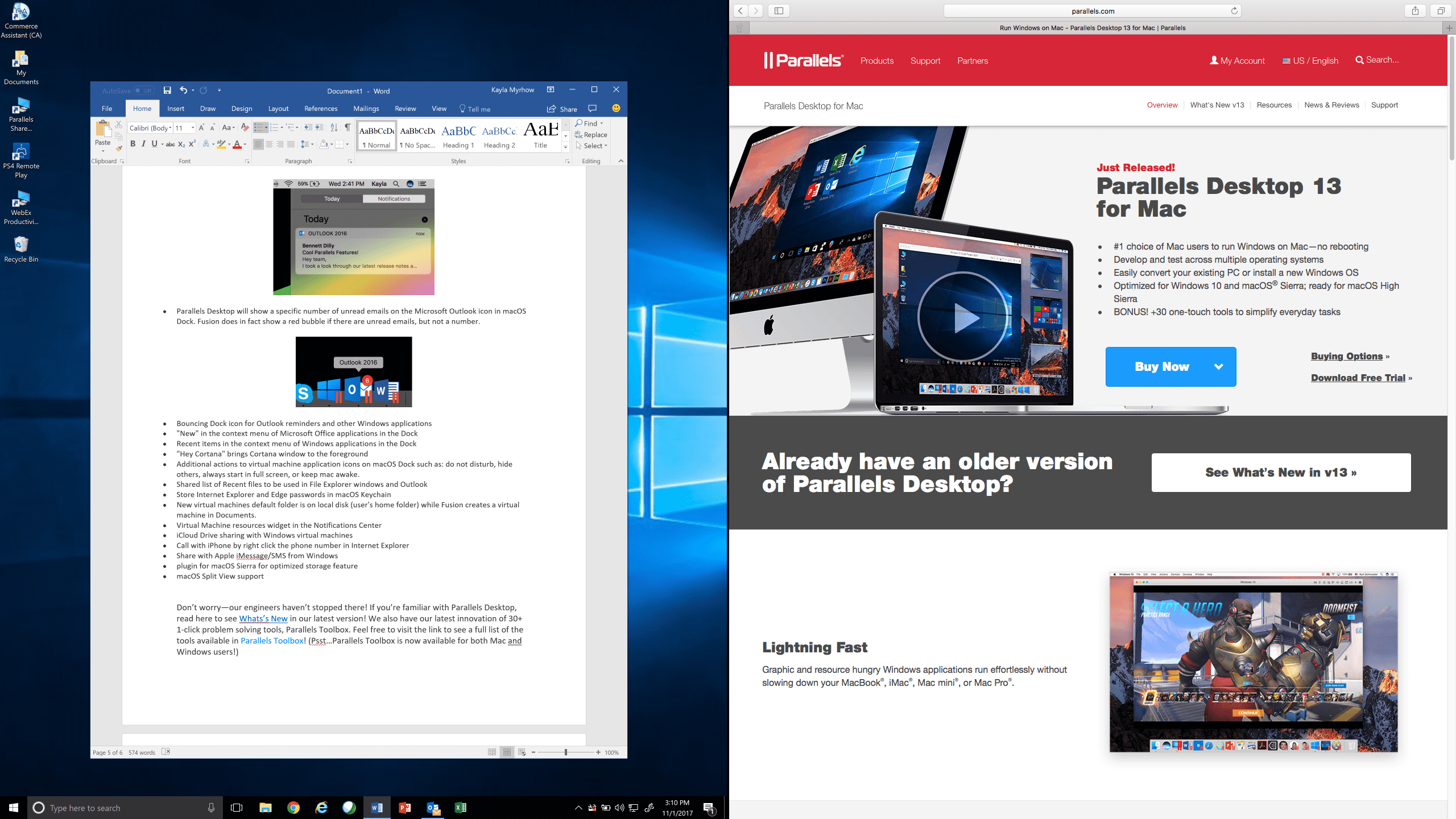The height and width of the screenshot is (819, 1456).
Task: Toggle Show/Hide paragraph marks
Action: coord(348,127)
